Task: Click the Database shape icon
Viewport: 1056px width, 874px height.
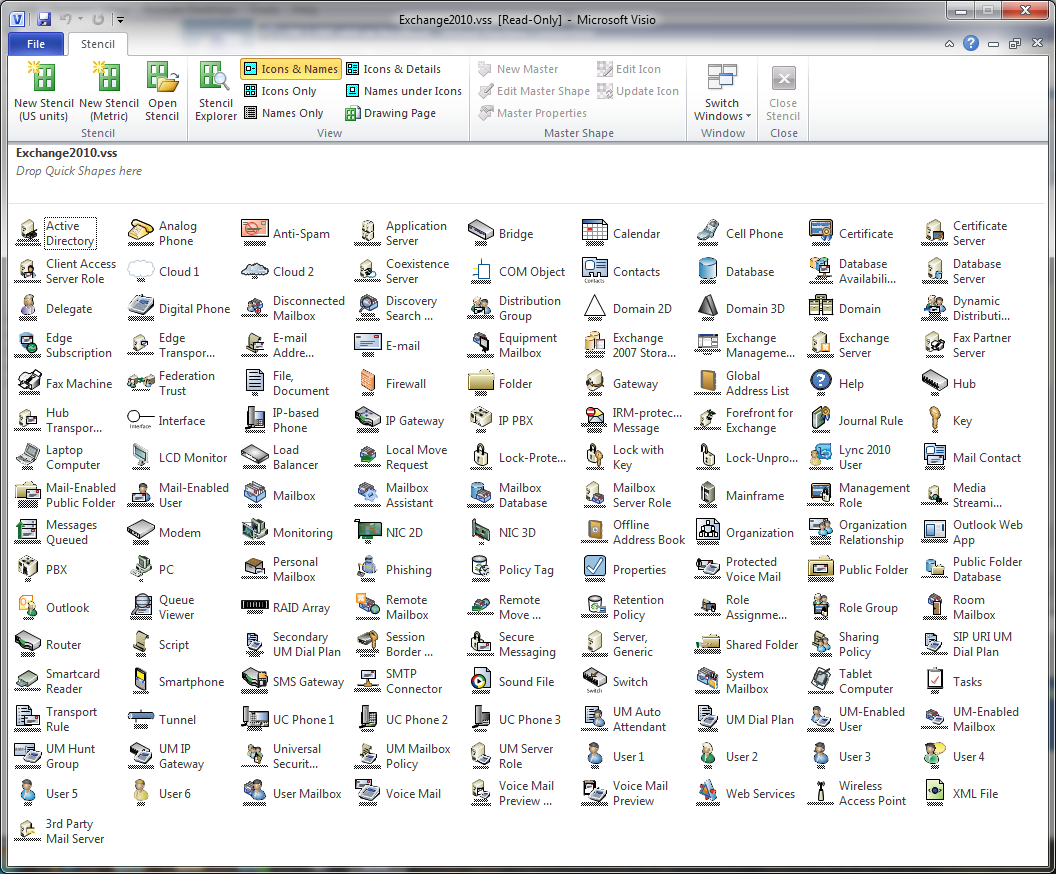Action: 708,271
